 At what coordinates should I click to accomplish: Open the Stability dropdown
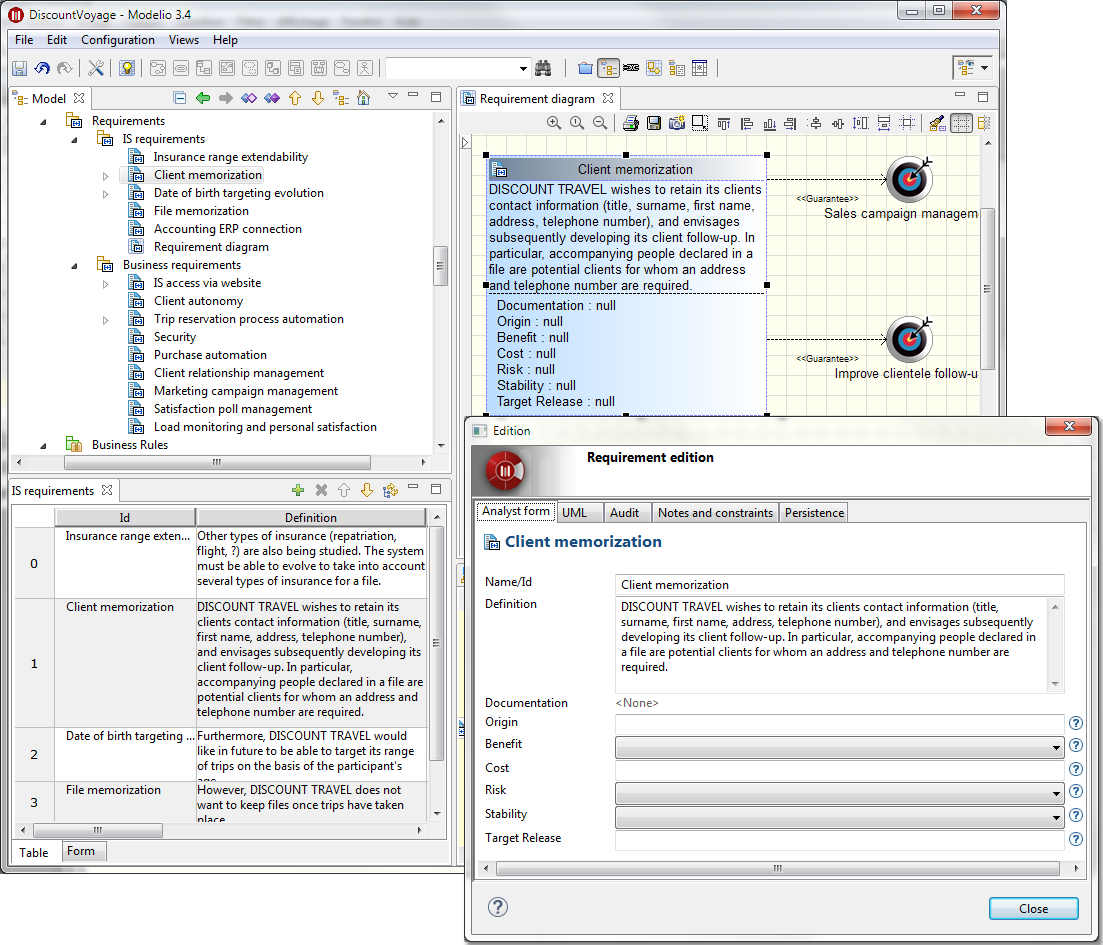click(839, 817)
